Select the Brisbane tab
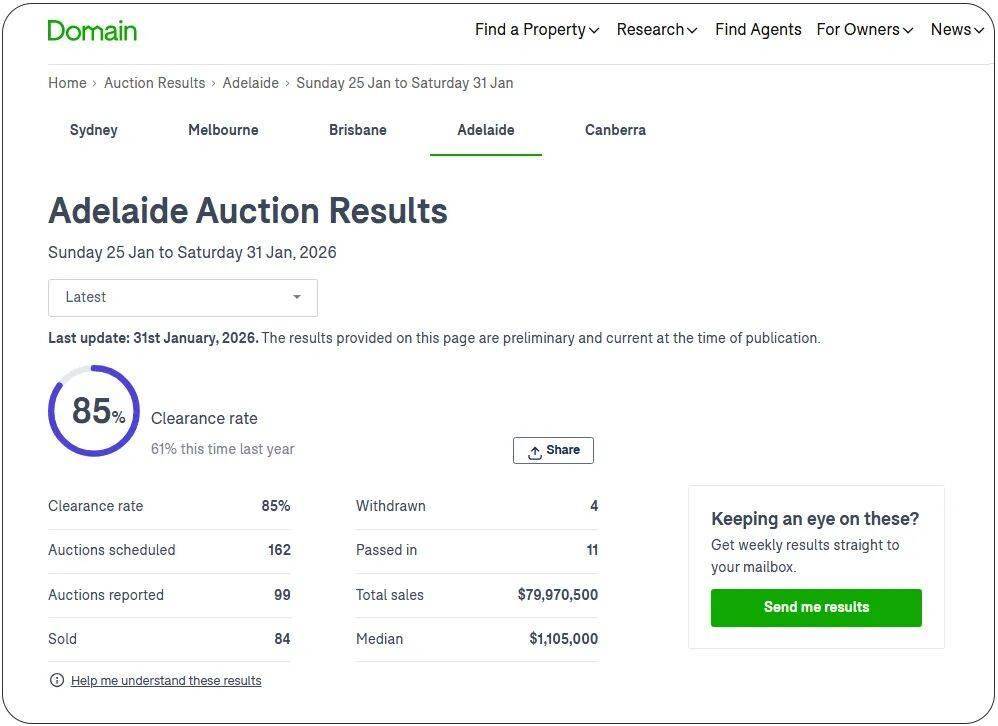This screenshot has width=998, height=726. pyautogui.click(x=358, y=130)
